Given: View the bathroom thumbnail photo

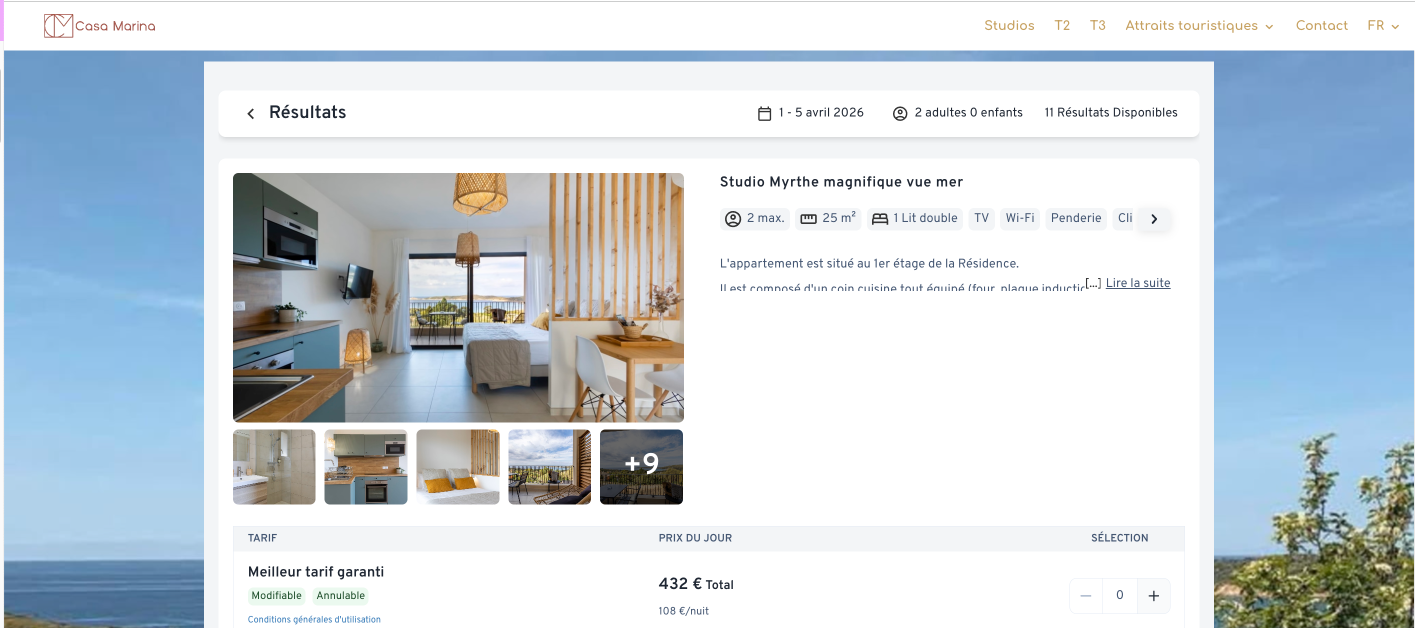Looking at the screenshot, I should click(x=274, y=467).
